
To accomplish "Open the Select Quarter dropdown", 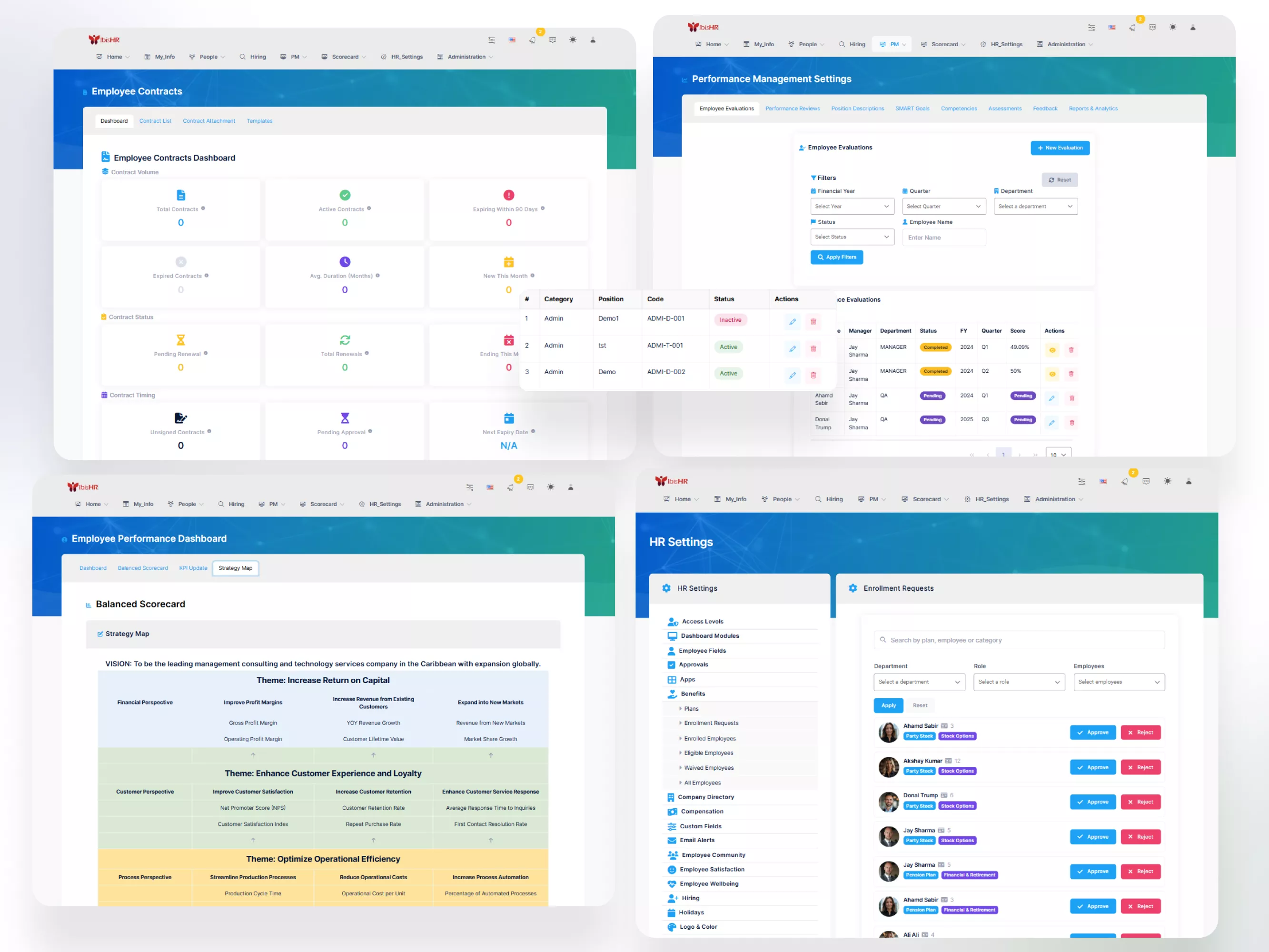I will [944, 206].
